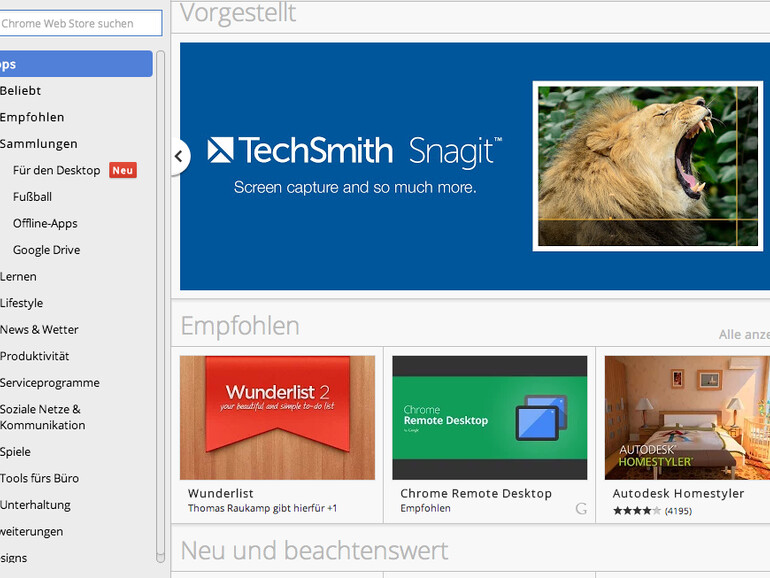This screenshot has width=770, height=578.
Task: Open the Für den Desktop collection
Action: pyautogui.click(x=56, y=170)
